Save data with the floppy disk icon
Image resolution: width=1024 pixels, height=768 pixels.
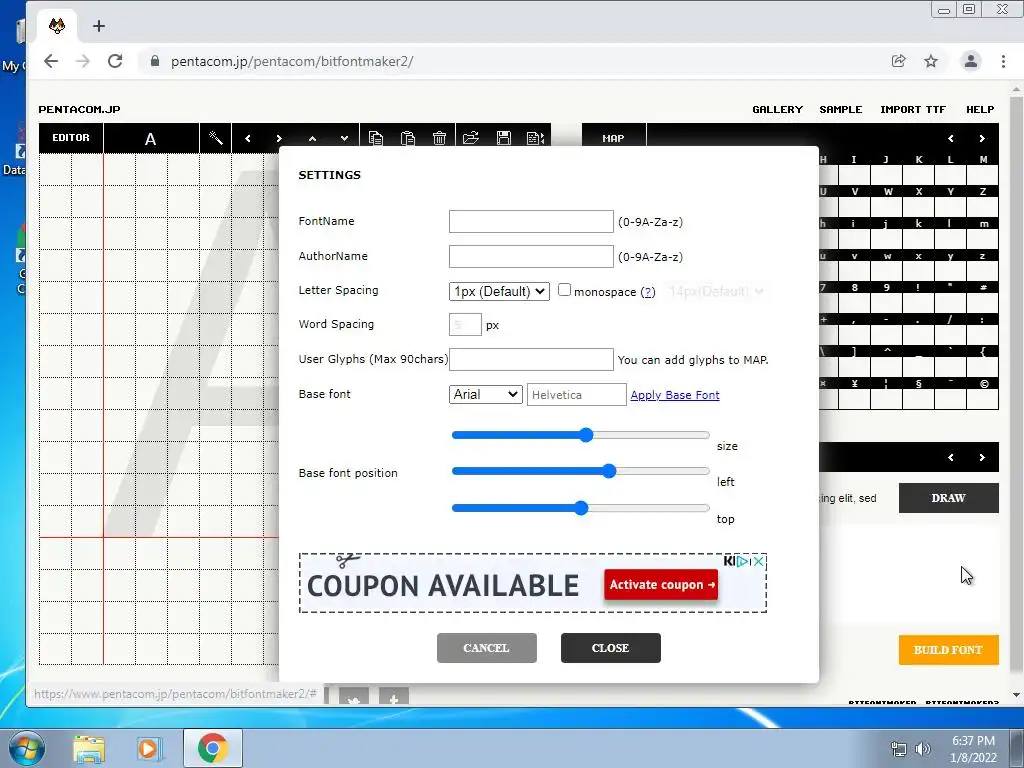click(x=504, y=138)
